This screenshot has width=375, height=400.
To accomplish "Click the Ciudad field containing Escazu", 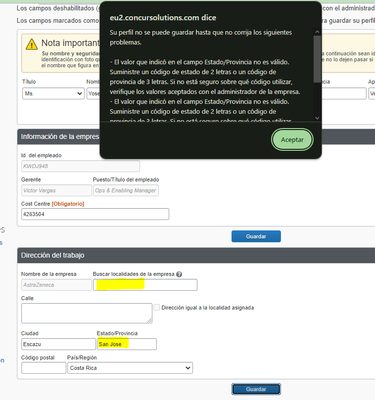I will coord(58,344).
